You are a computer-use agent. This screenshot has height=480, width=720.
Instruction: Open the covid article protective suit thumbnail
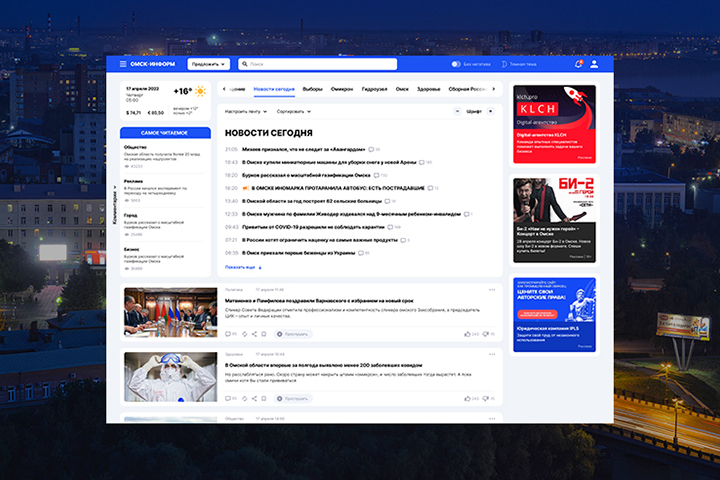coord(170,377)
